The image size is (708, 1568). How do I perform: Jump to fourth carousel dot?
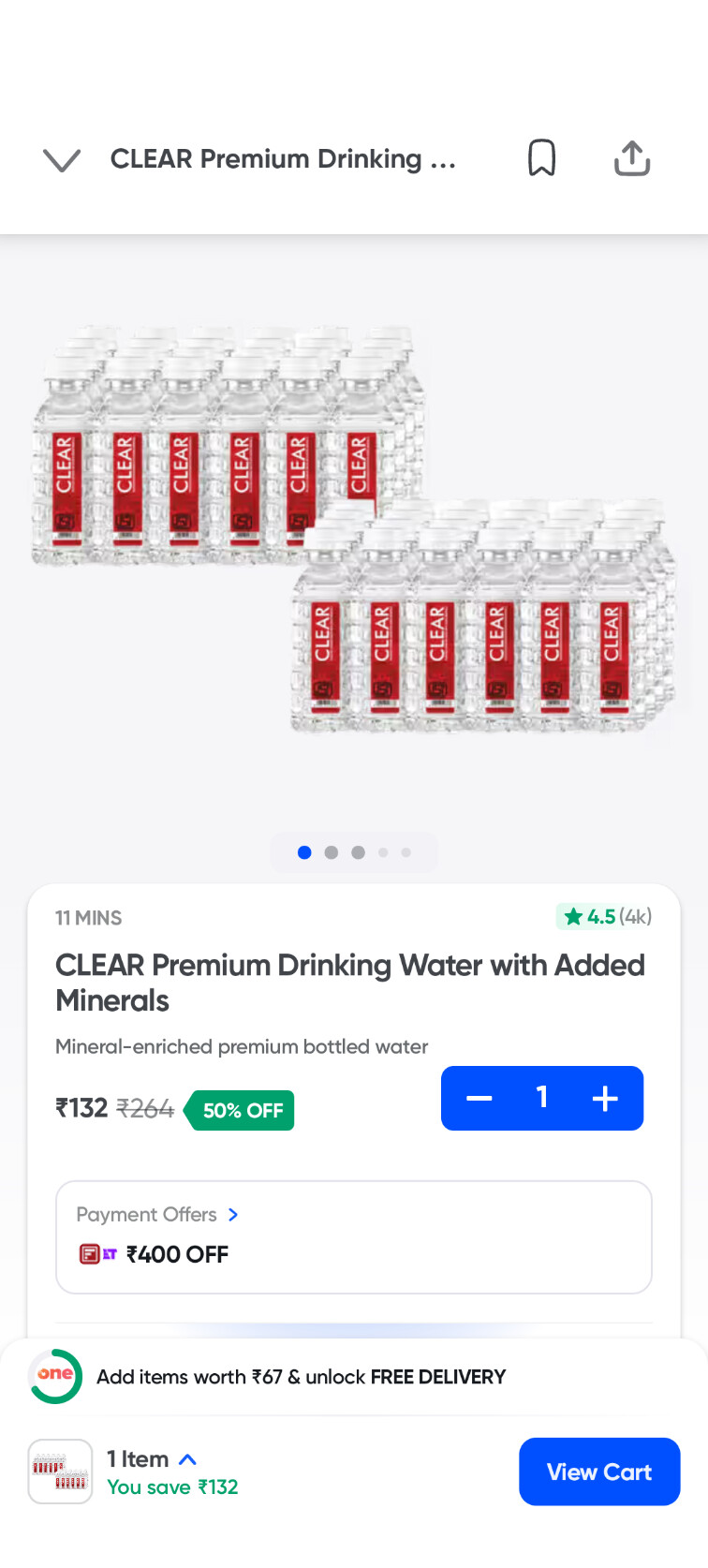pyautogui.click(x=383, y=852)
